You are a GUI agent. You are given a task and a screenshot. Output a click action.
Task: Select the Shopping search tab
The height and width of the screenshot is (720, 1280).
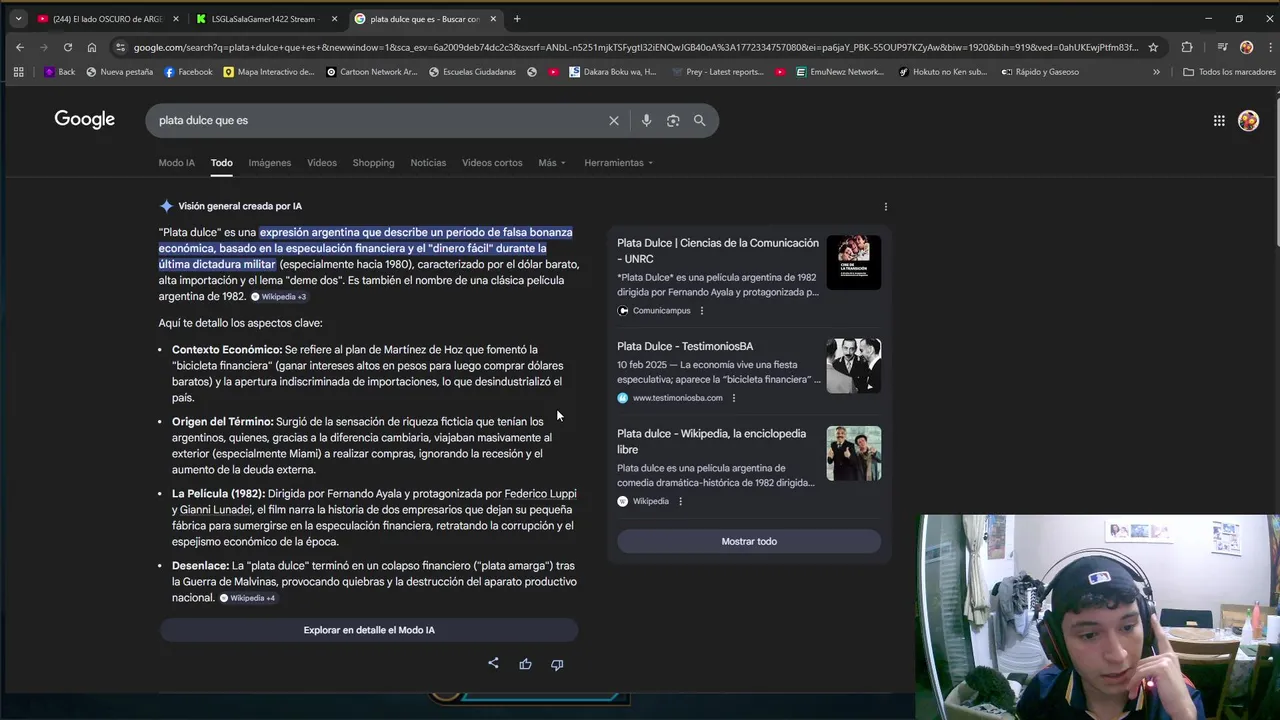pyautogui.click(x=373, y=163)
